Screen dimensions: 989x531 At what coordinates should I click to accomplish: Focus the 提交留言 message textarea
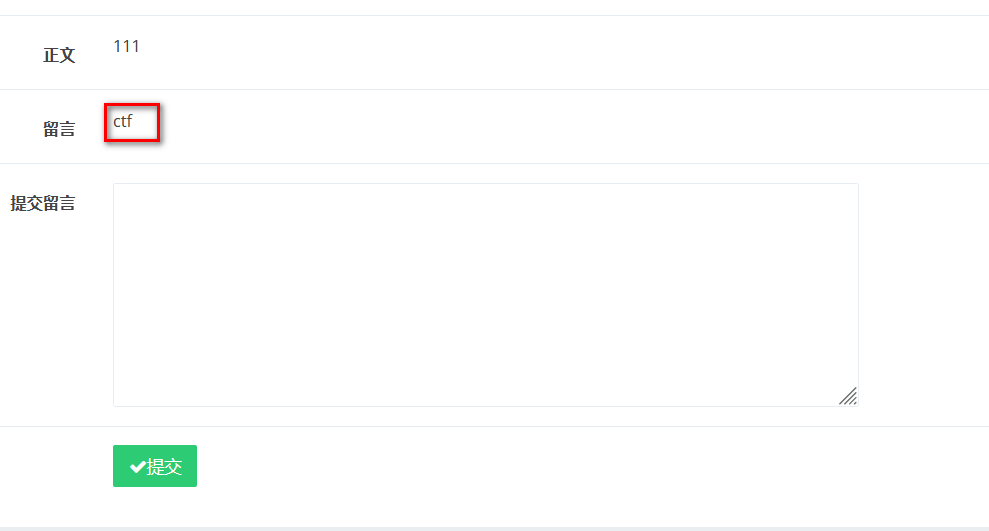click(485, 294)
